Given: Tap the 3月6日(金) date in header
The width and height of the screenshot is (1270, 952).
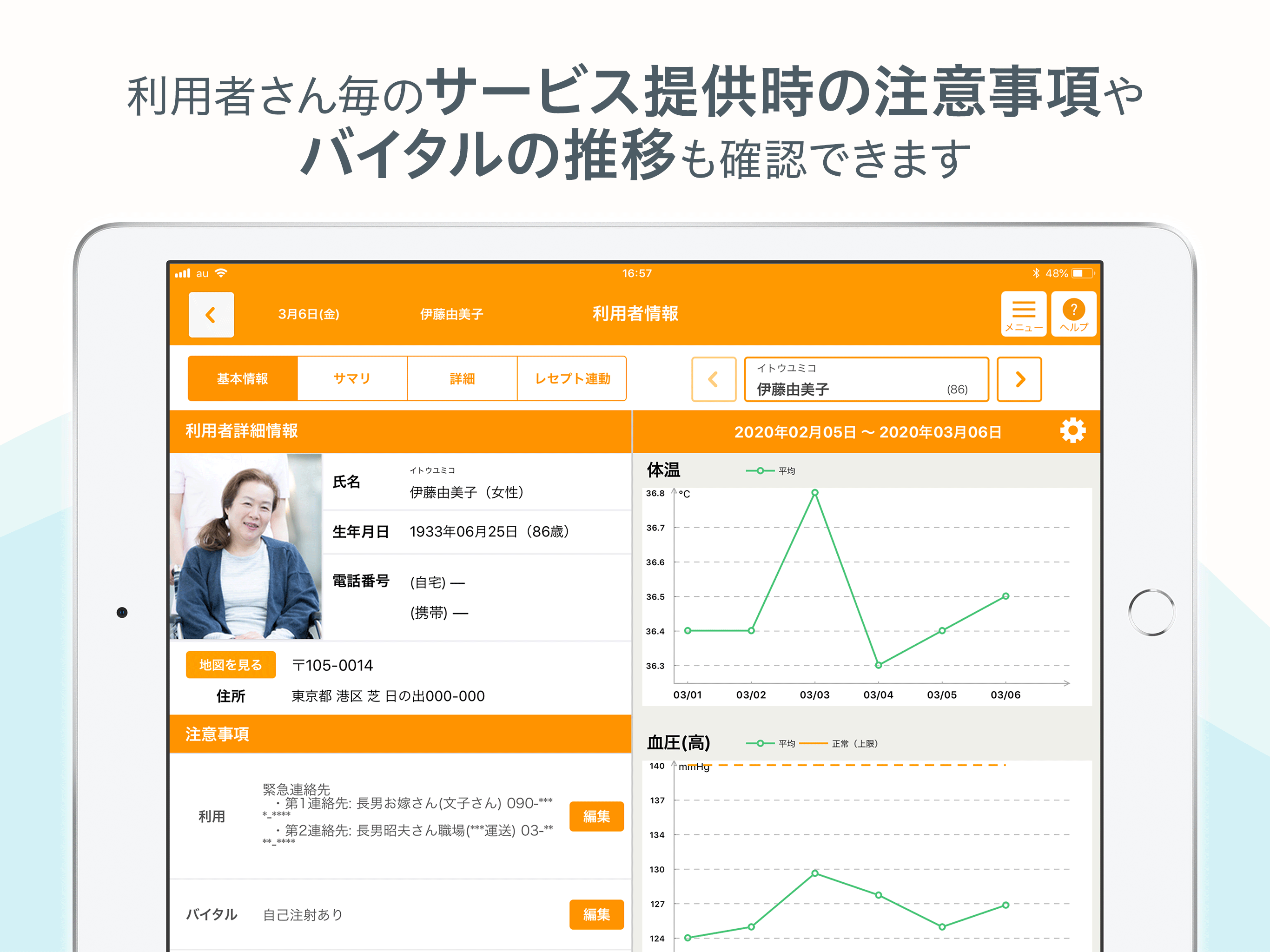Looking at the screenshot, I should click(x=309, y=315).
